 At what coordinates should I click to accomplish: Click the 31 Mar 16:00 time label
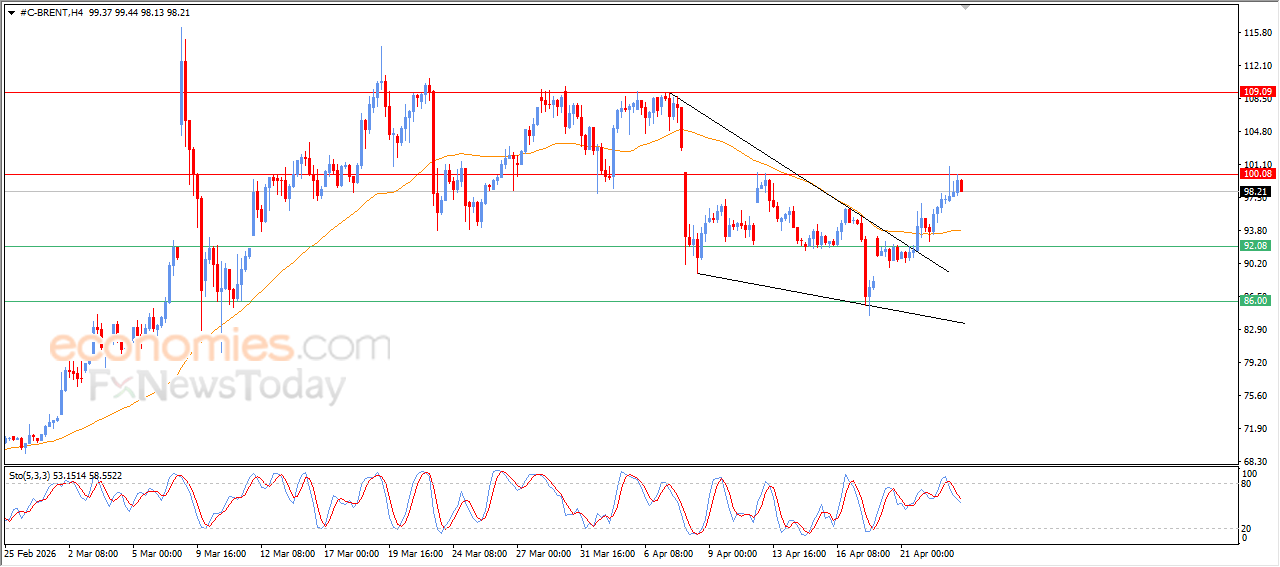click(607, 552)
